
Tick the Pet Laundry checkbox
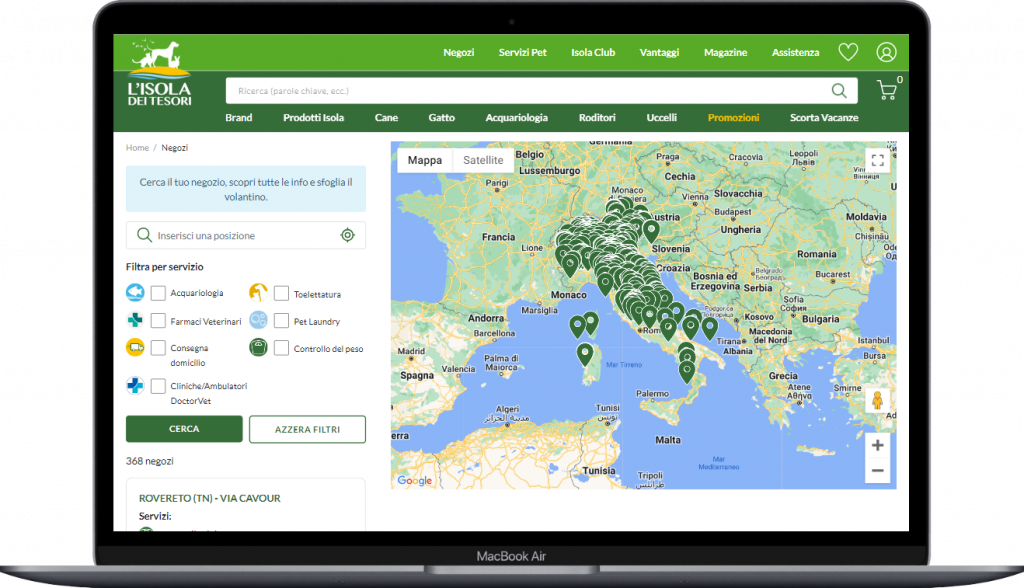[x=281, y=321]
